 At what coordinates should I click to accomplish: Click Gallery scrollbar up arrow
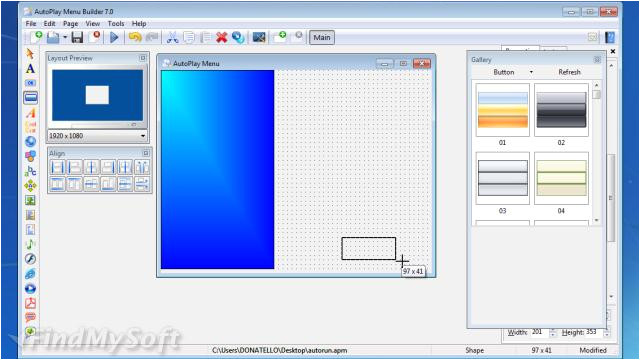click(x=597, y=85)
